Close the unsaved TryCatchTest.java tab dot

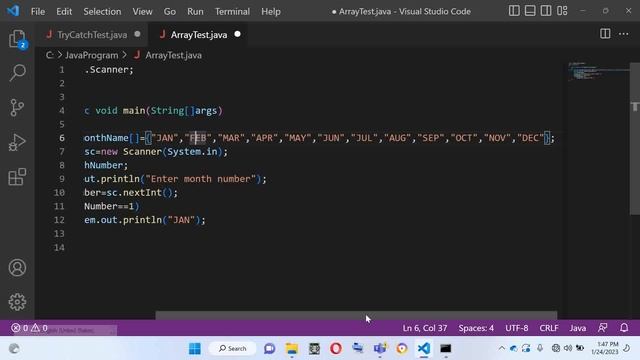[x=138, y=34]
